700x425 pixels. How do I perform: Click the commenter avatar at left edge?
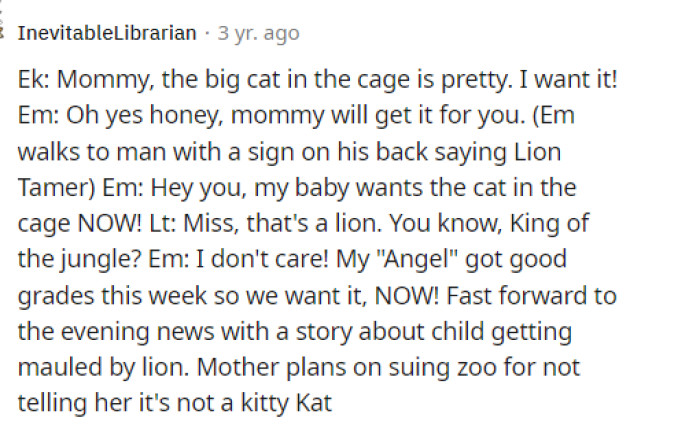(x=4, y=33)
